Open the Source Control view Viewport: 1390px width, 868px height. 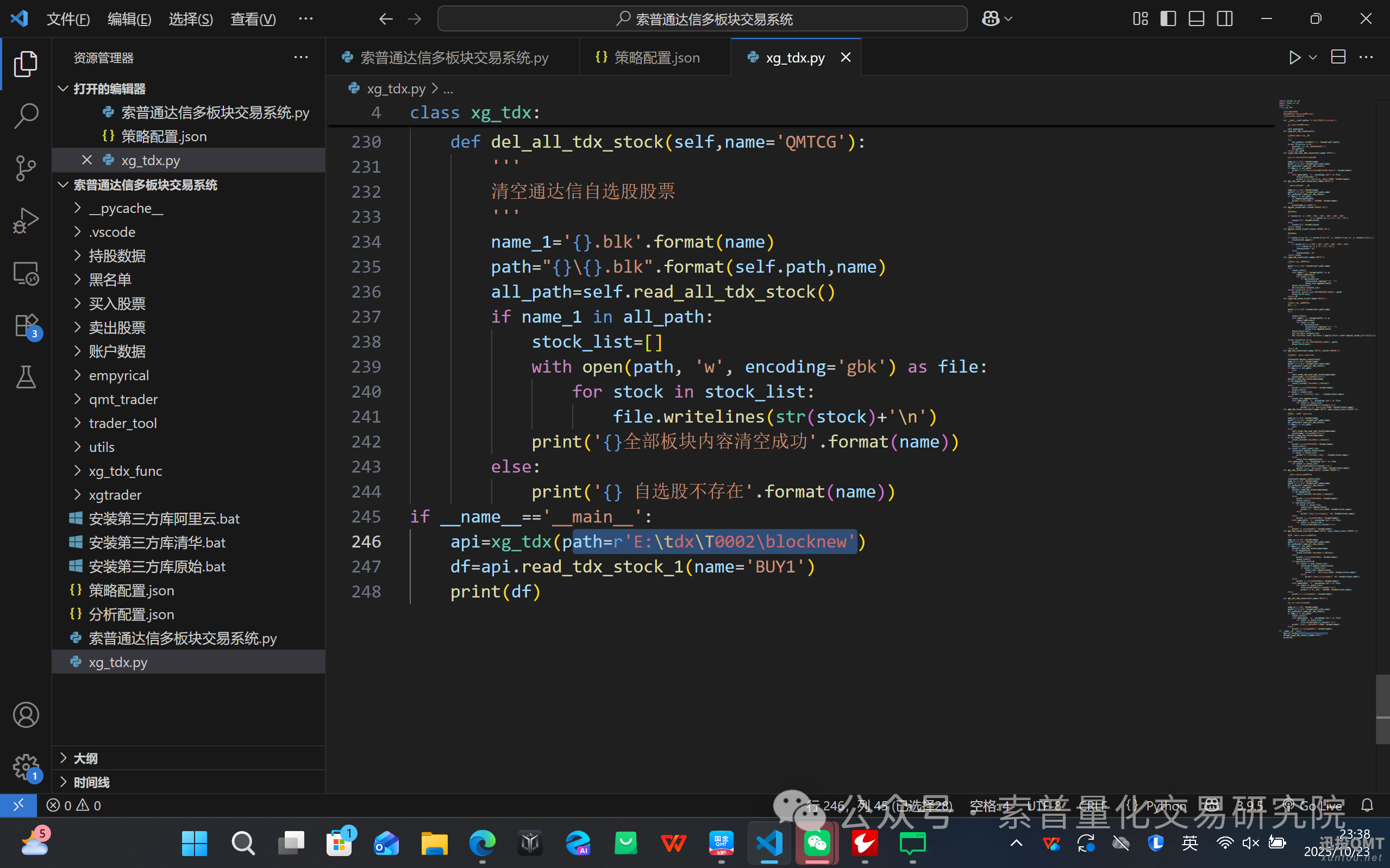[25, 168]
